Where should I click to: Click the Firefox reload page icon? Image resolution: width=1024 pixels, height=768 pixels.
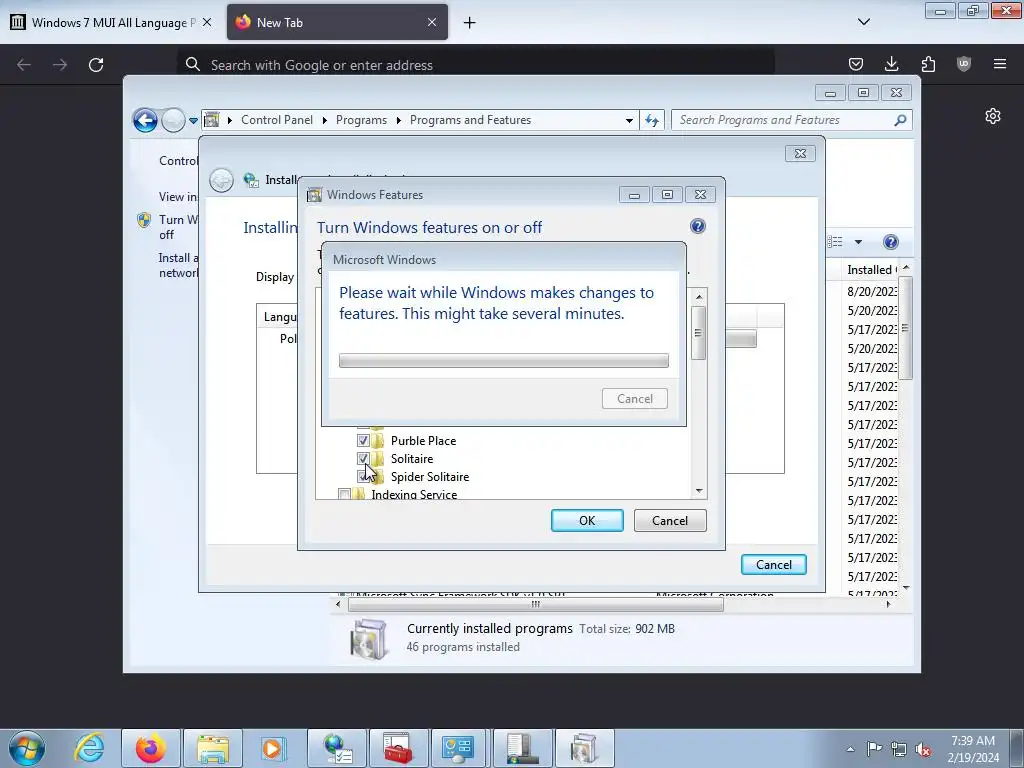click(x=96, y=65)
